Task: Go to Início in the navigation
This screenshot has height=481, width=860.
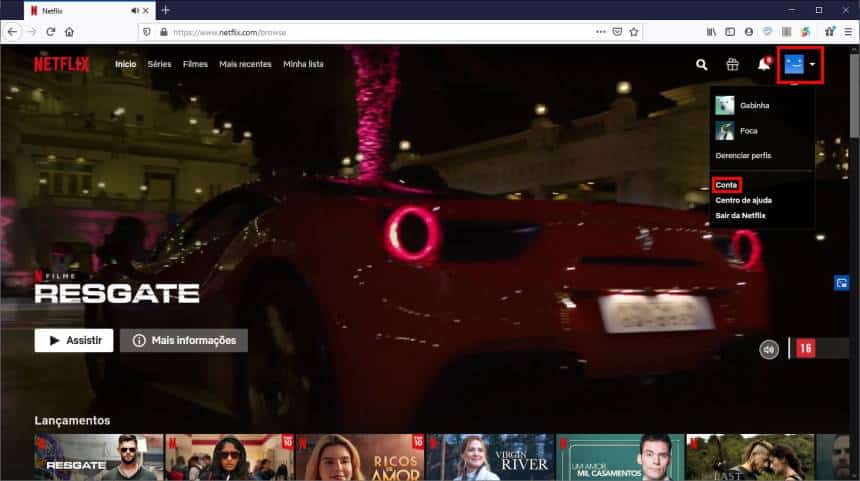Action: [126, 64]
